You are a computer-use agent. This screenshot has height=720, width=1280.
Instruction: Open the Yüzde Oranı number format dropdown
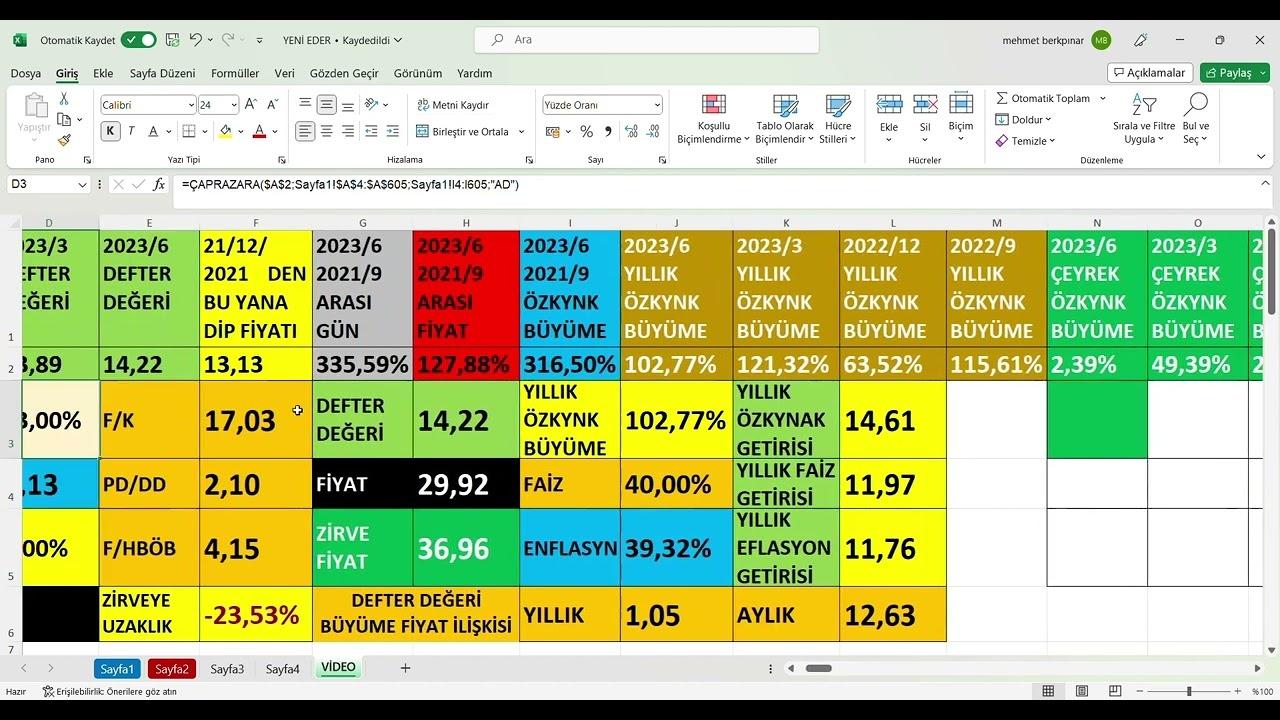pos(657,105)
